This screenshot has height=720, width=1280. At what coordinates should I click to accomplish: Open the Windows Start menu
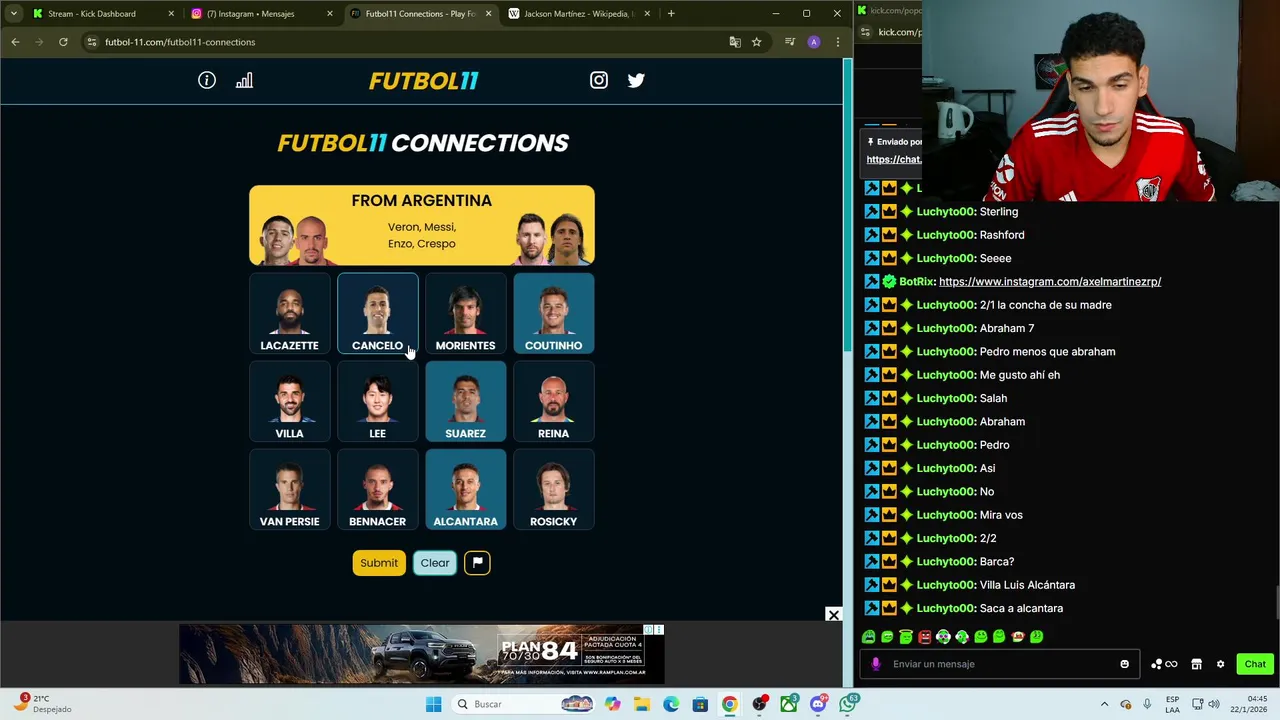pyautogui.click(x=433, y=704)
